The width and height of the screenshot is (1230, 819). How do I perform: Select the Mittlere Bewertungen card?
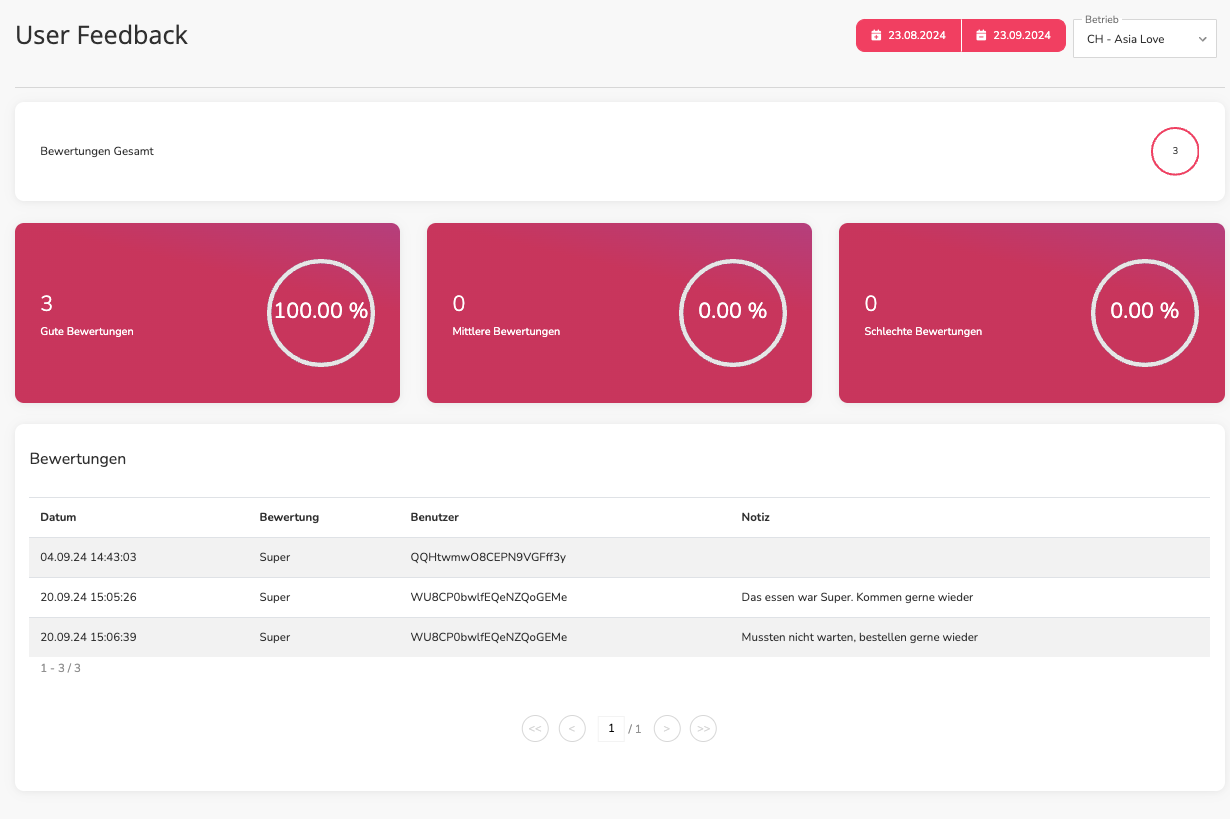pos(619,313)
